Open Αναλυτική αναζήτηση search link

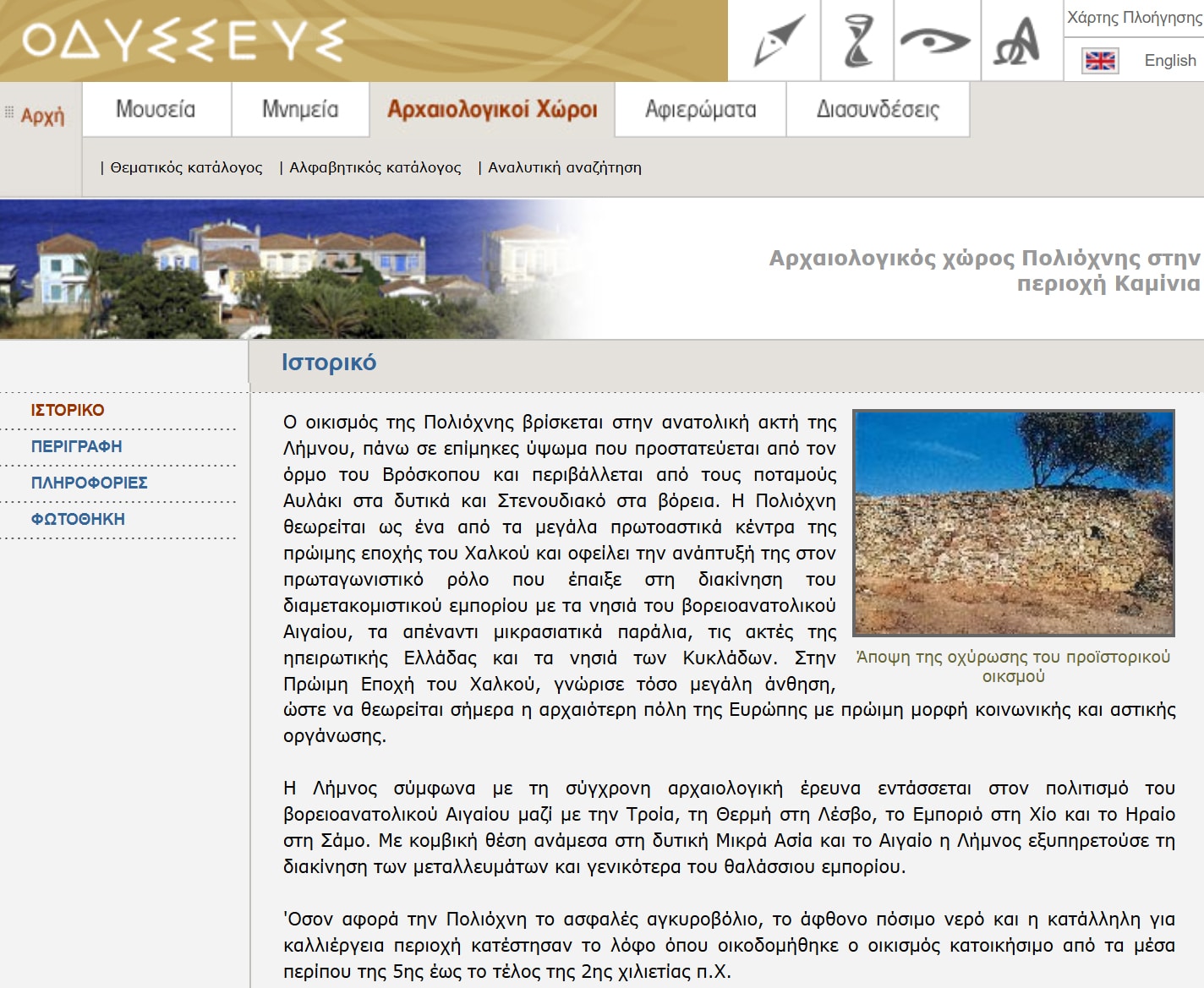(564, 167)
